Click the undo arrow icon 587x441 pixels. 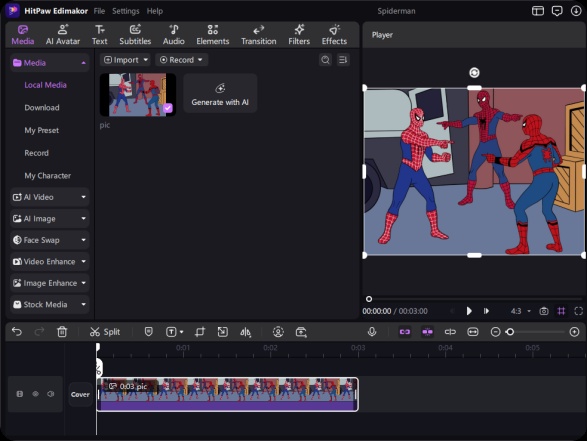tap(17, 332)
